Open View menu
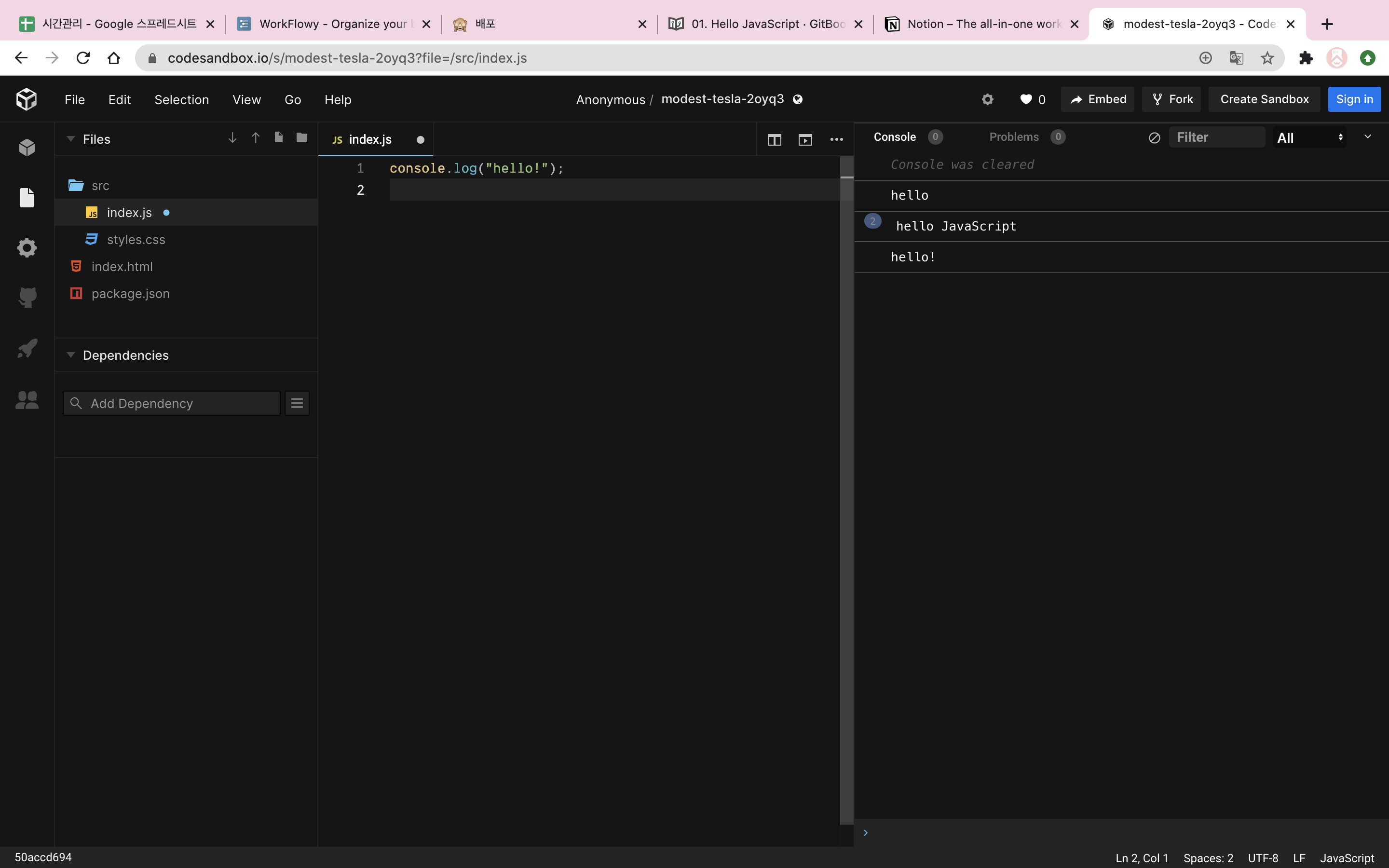1389x868 pixels. click(247, 99)
